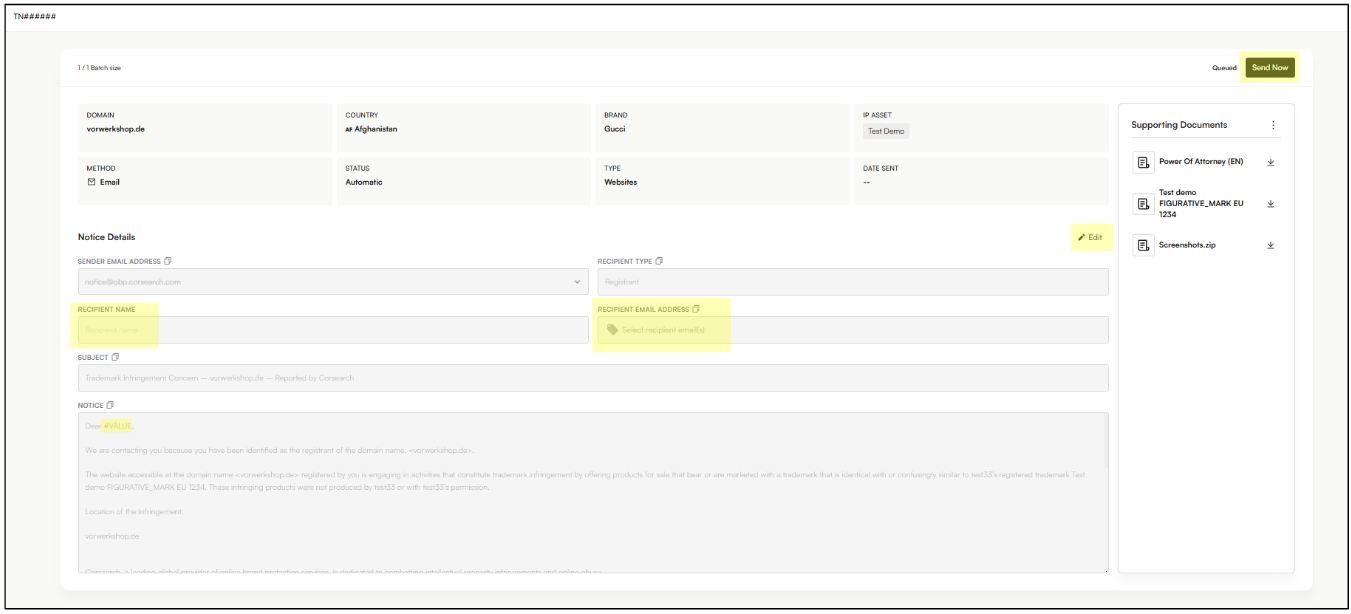
Task: Click the country value Afghanistan
Action: [378, 129]
